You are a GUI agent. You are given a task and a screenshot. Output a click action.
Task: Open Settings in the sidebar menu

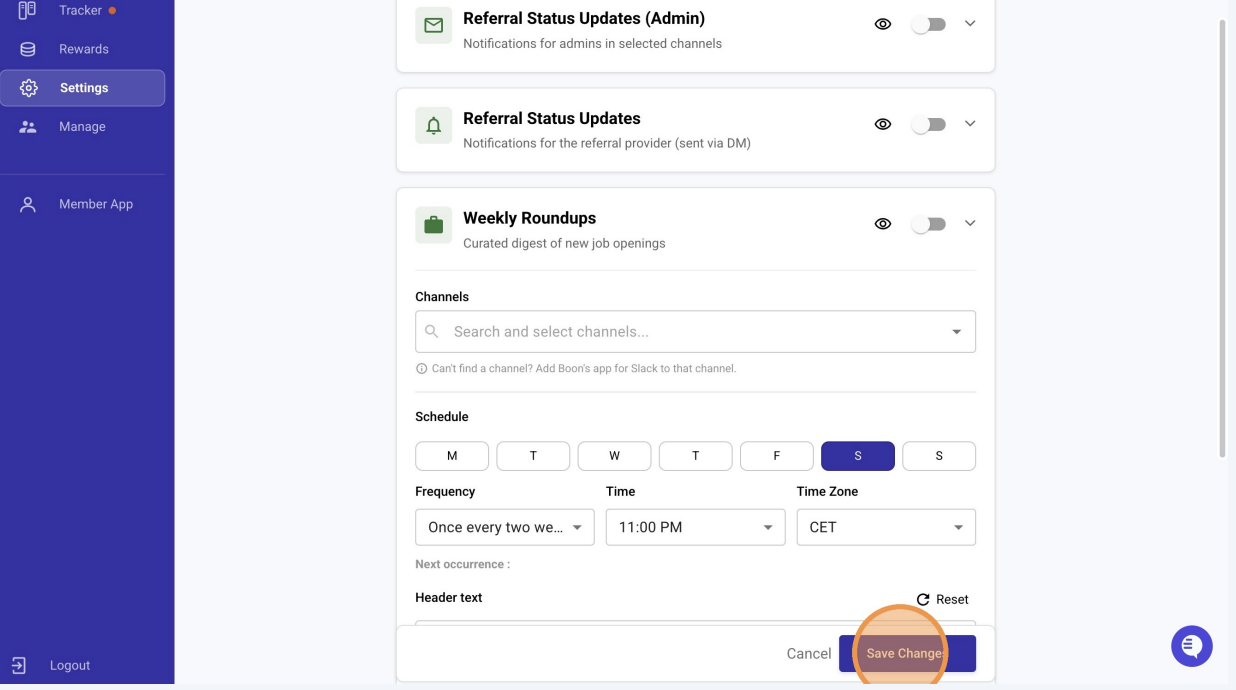pos(83,88)
